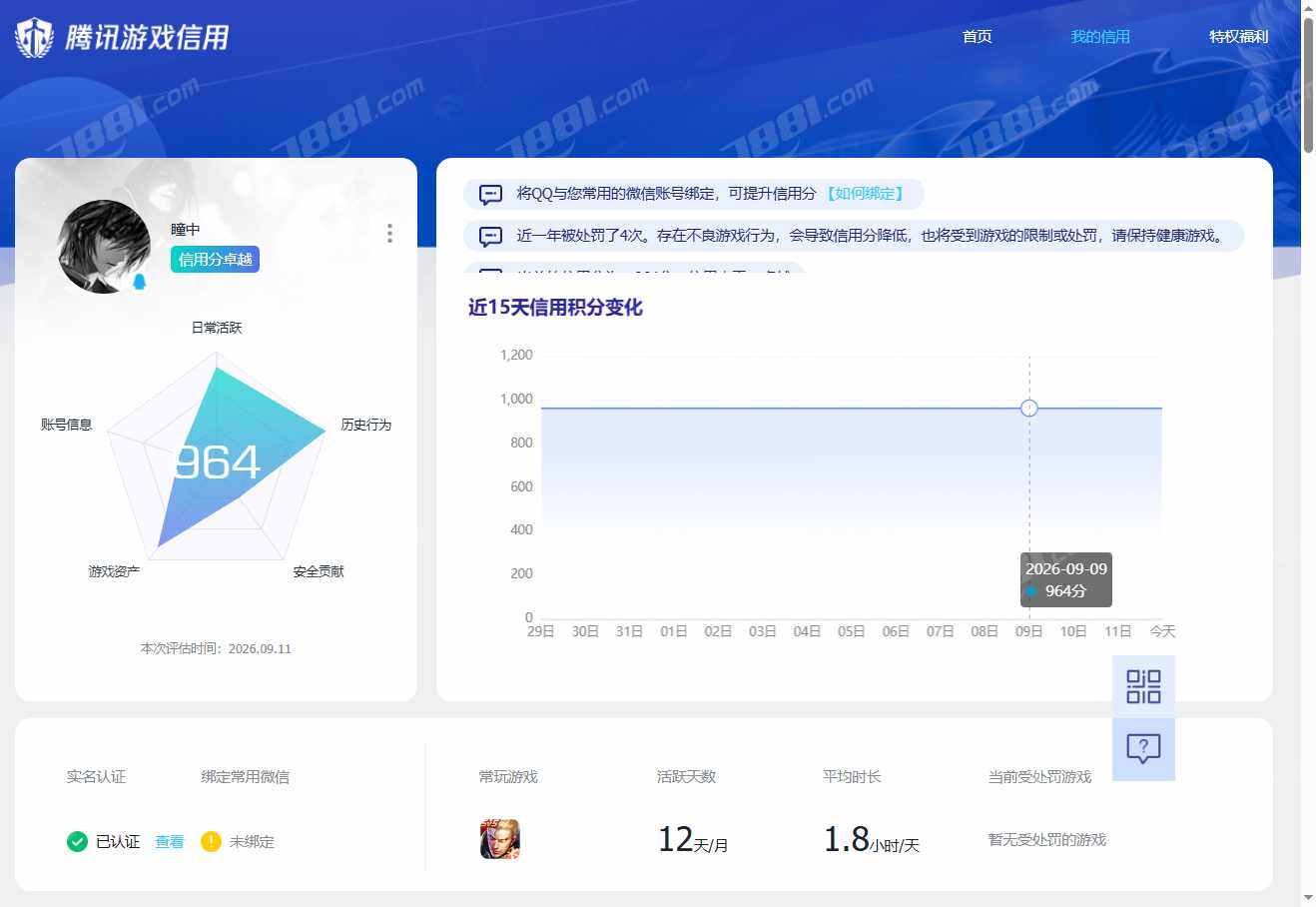The width and height of the screenshot is (1316, 907).
Task: Click the 今天 label on the chart axis
Action: click(1162, 631)
